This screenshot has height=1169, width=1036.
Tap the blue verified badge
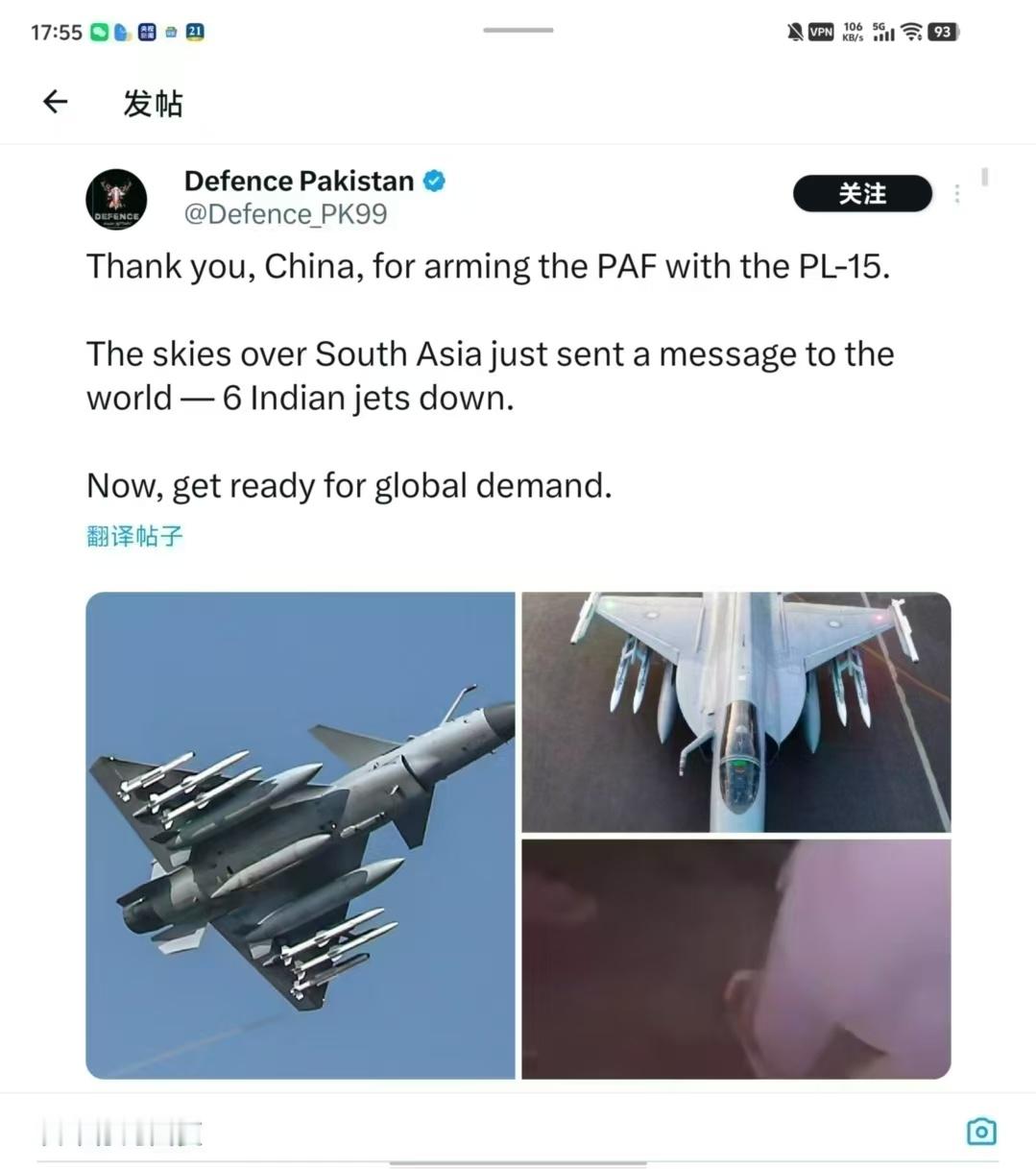pos(434,181)
